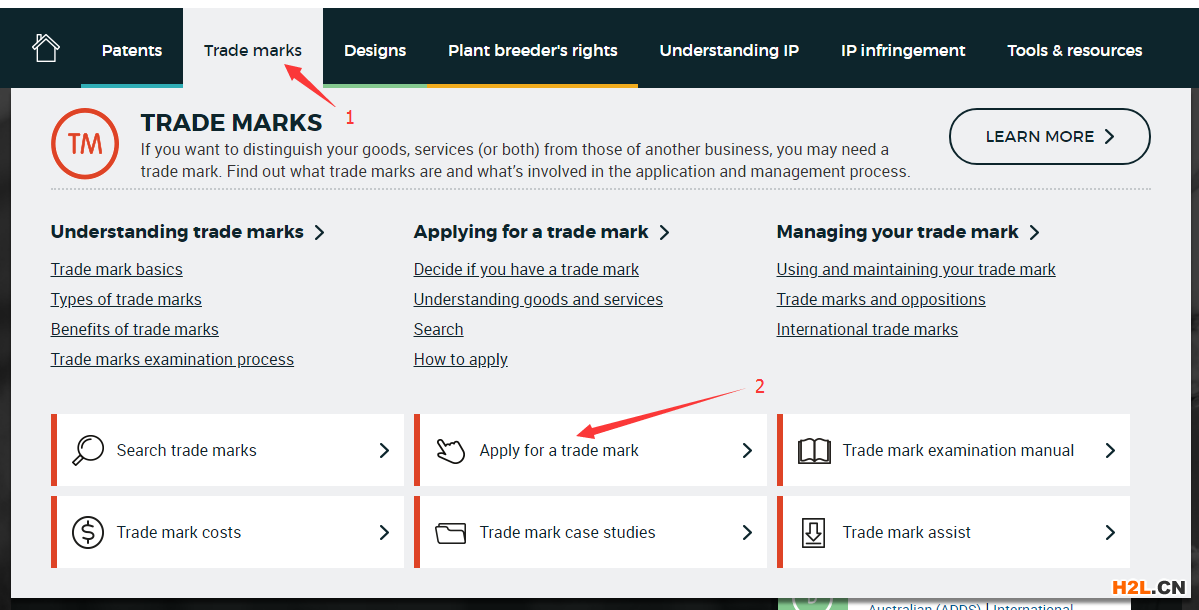1199x610 pixels.
Task: Expand Understanding trade marks heading chevron
Action: tap(320, 232)
